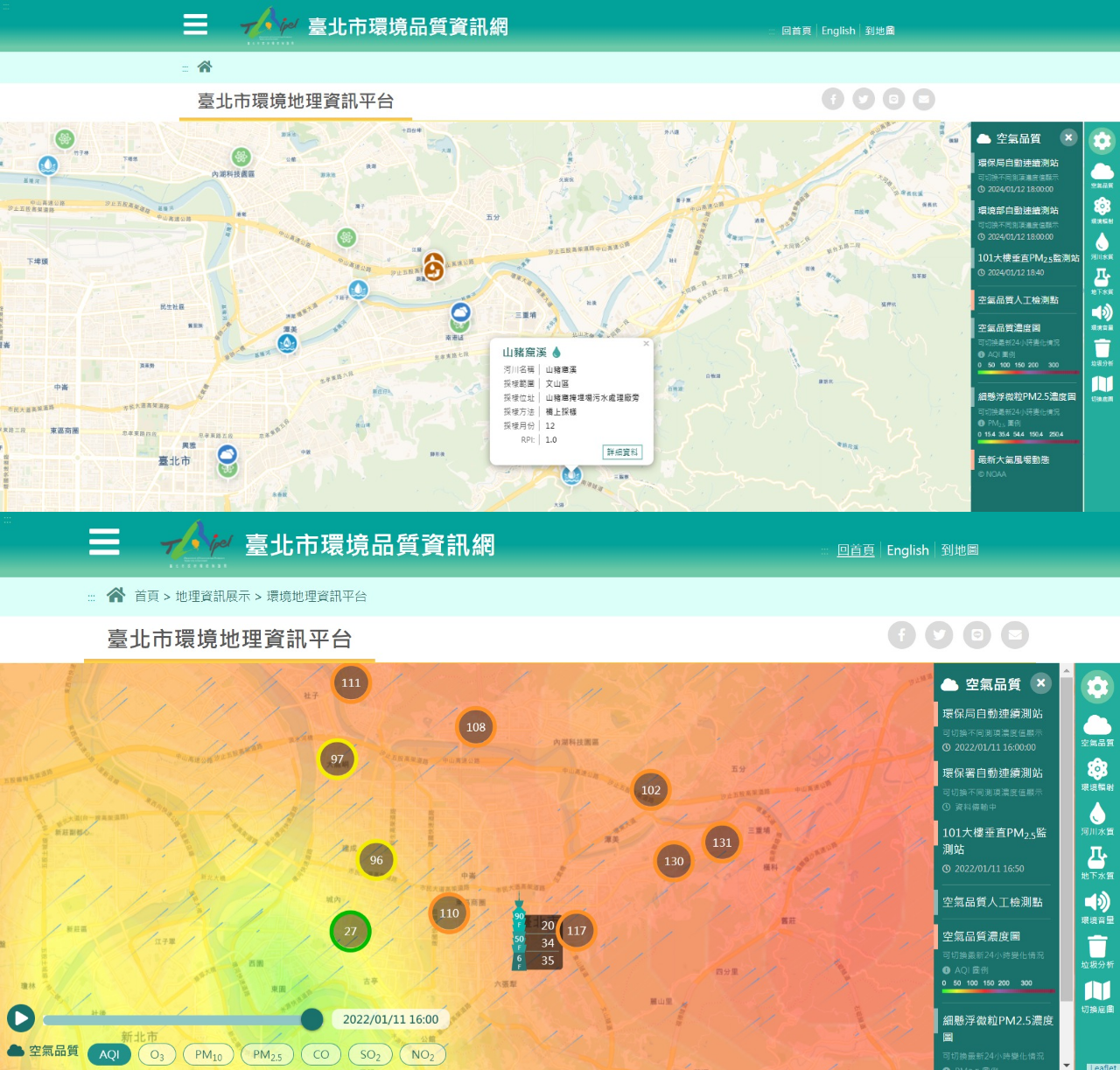
Task: Select 環境音量 speaker icon in 2022 heatmap sidebar
Action: point(1097,908)
